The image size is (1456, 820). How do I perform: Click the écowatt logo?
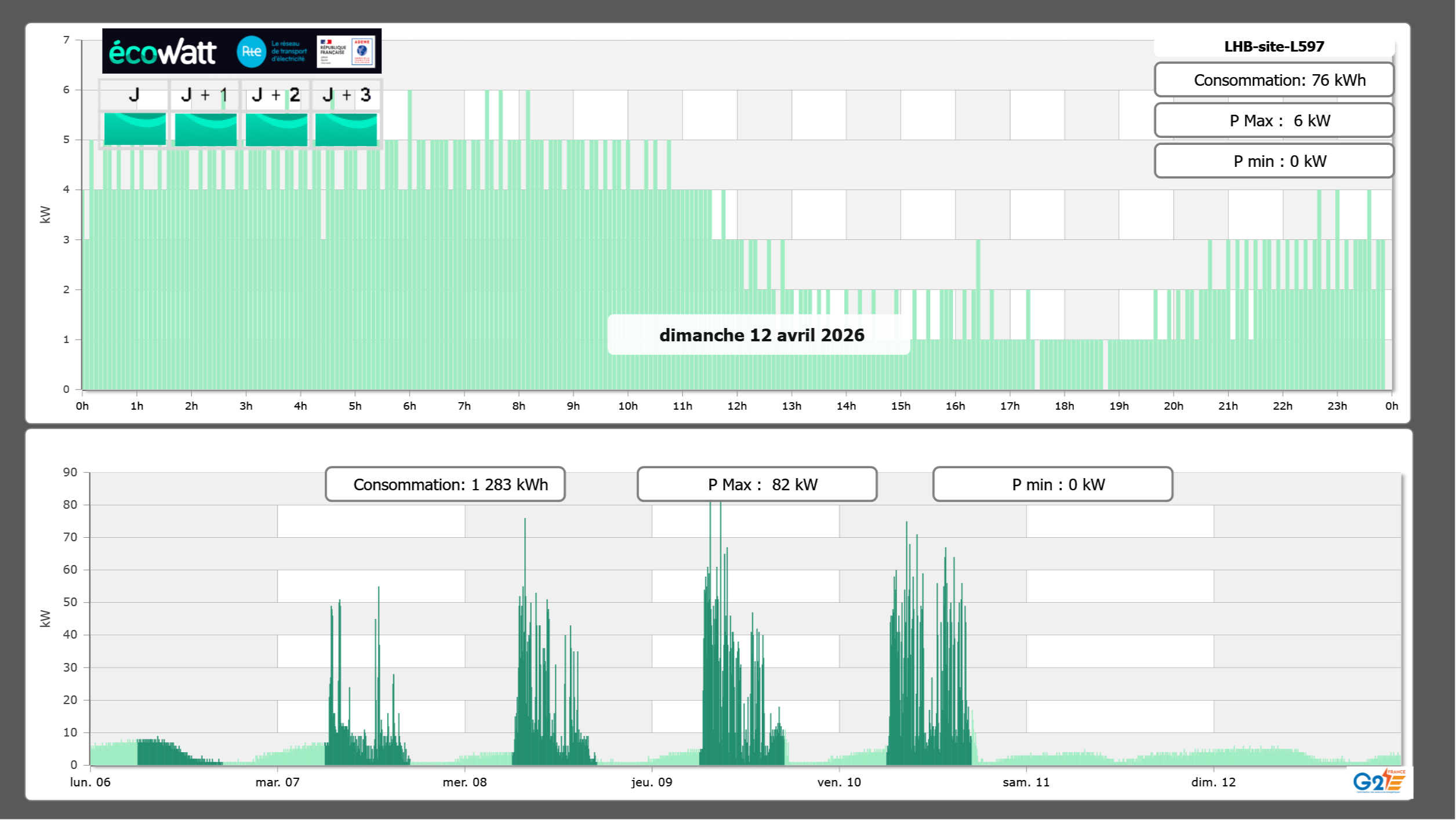(x=162, y=52)
